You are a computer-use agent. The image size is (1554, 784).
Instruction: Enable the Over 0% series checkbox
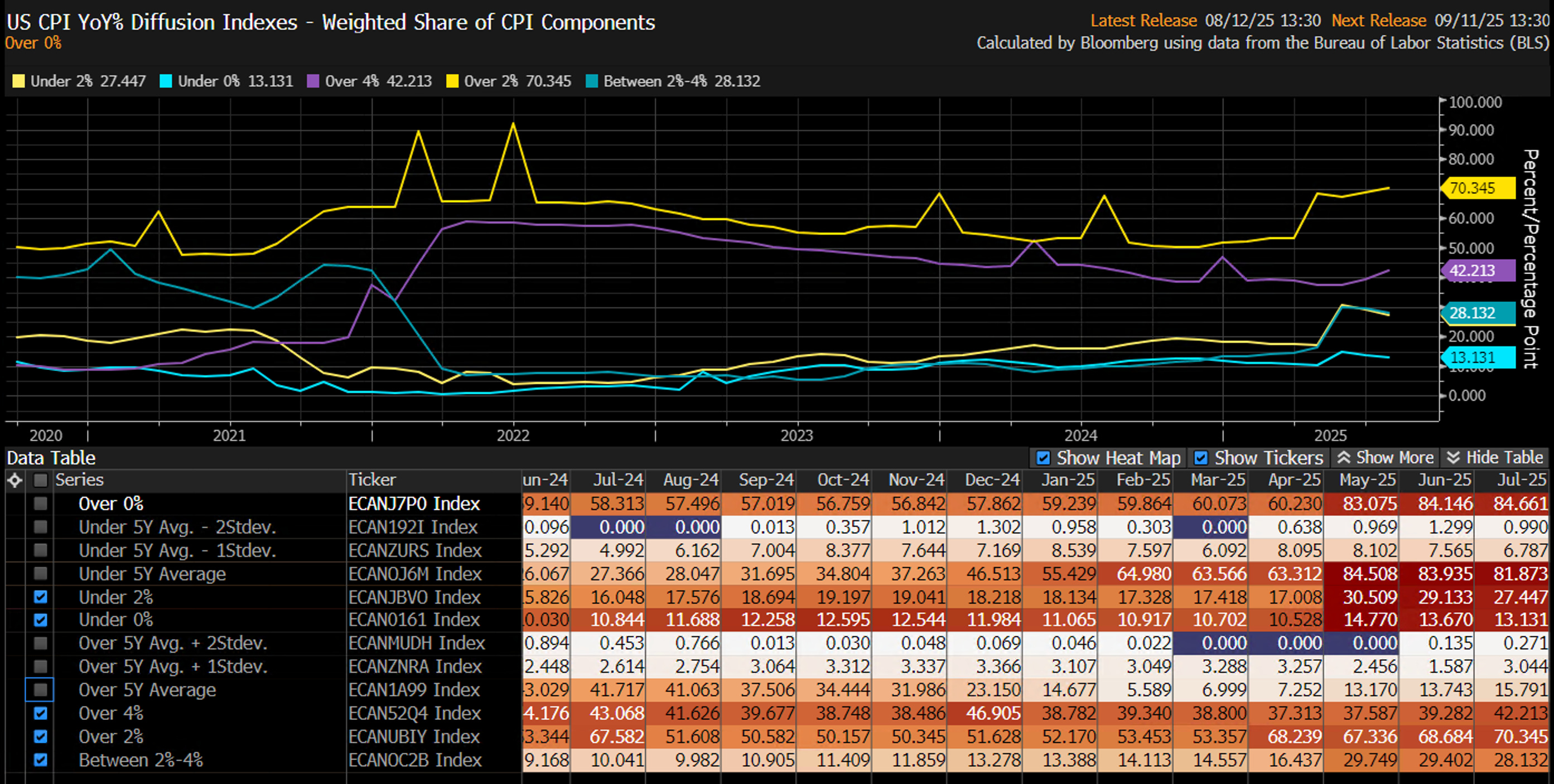click(40, 504)
